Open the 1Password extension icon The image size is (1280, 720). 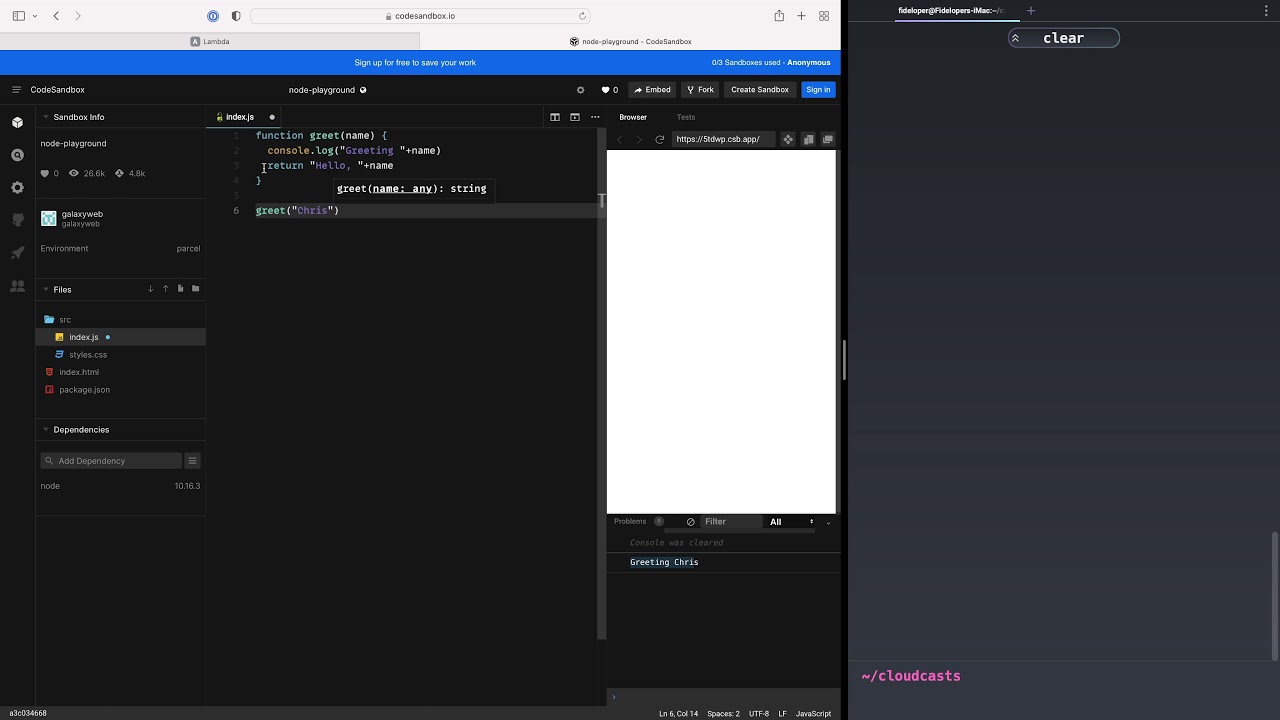point(213,16)
